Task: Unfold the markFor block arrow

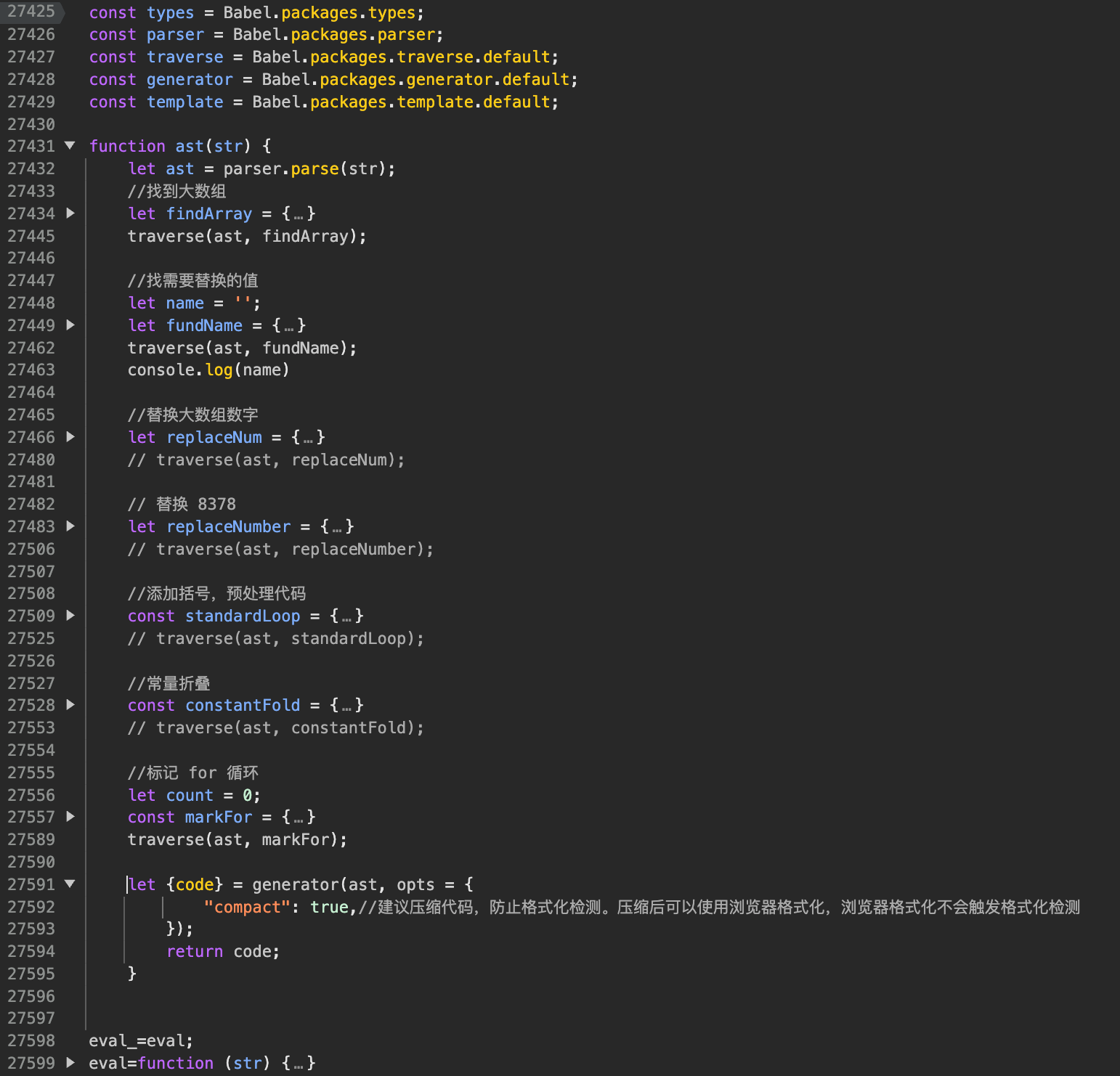Action: (x=70, y=817)
